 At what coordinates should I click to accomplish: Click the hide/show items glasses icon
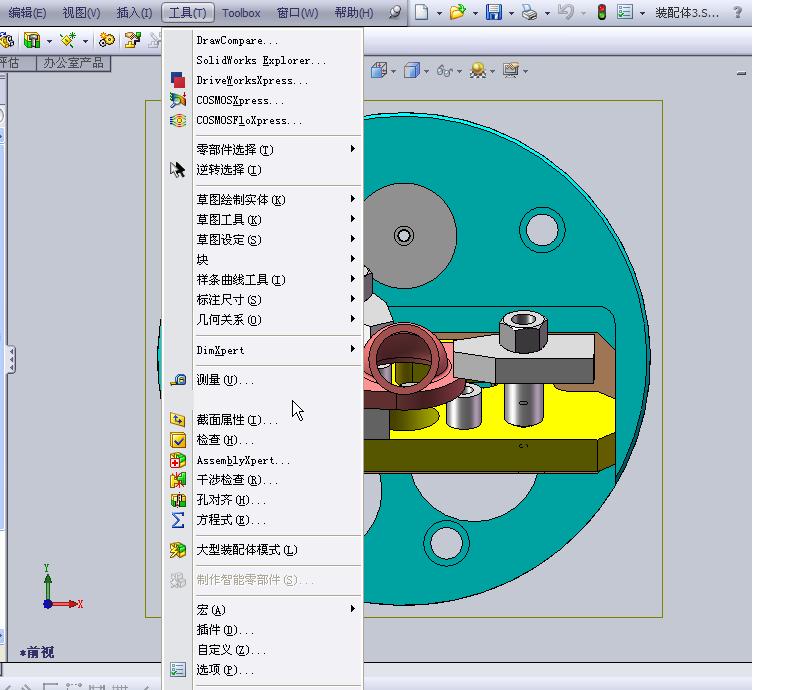[x=444, y=71]
